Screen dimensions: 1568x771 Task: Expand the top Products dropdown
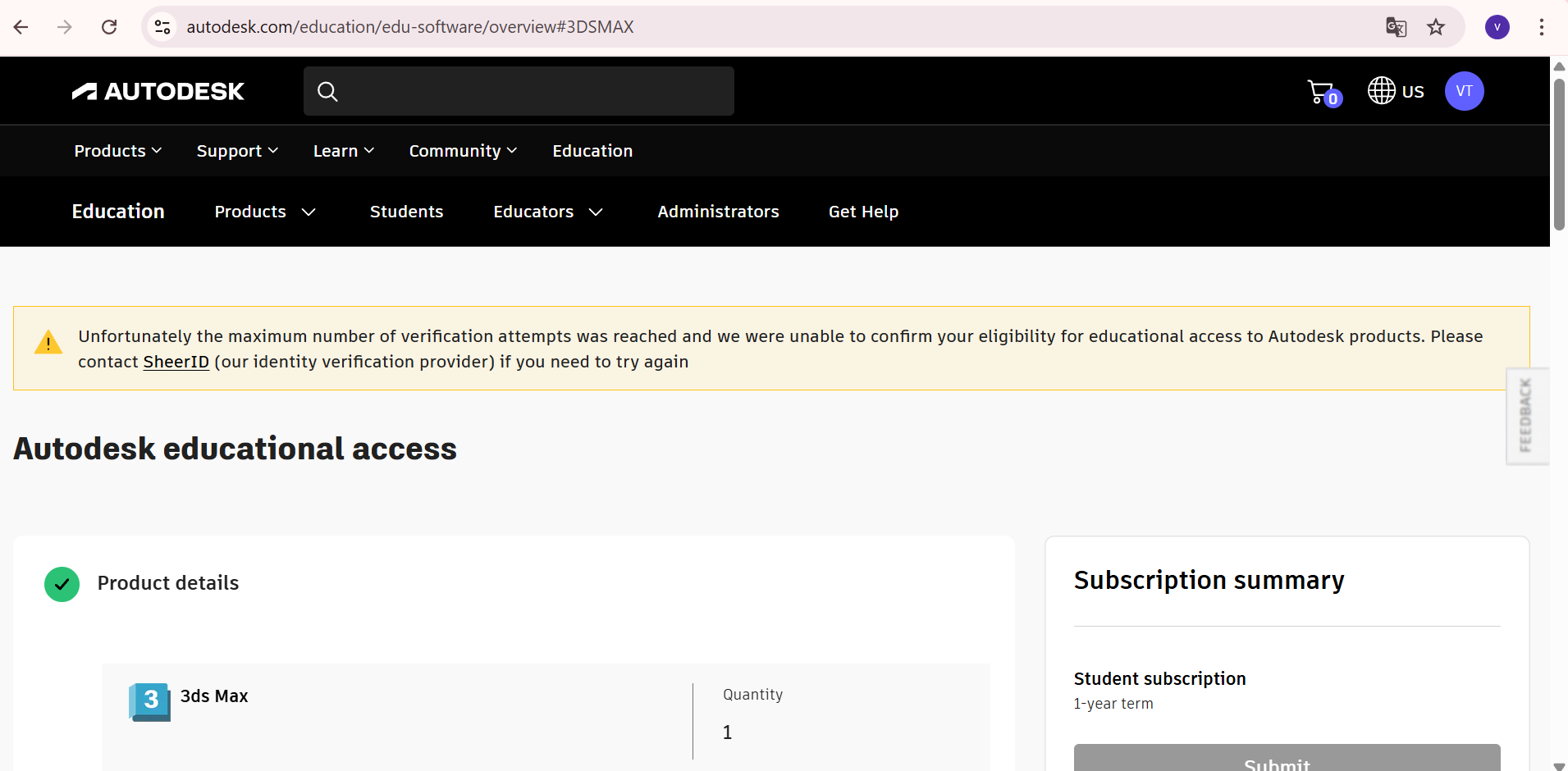tap(118, 151)
